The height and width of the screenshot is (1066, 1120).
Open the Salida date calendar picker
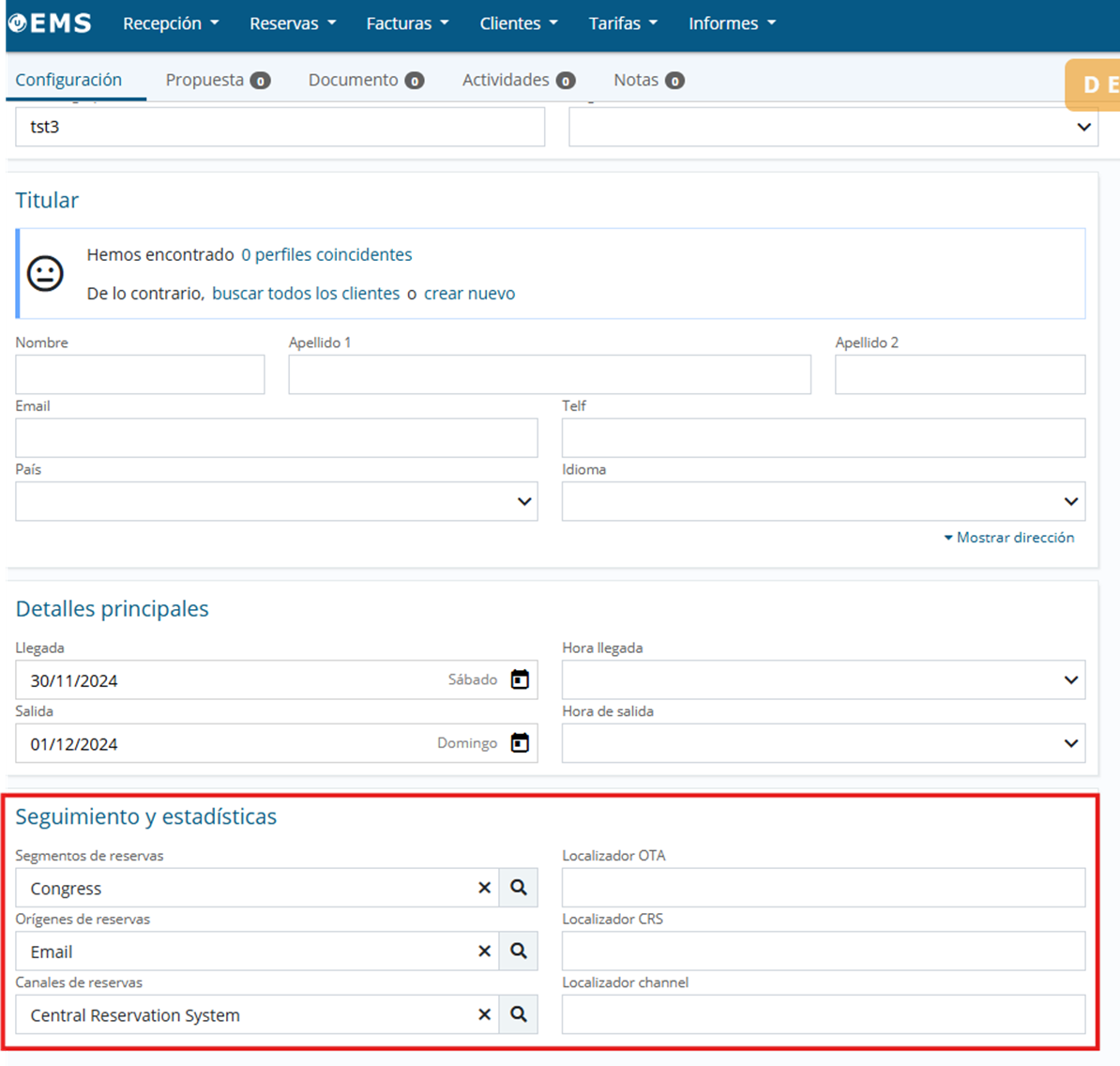(520, 743)
